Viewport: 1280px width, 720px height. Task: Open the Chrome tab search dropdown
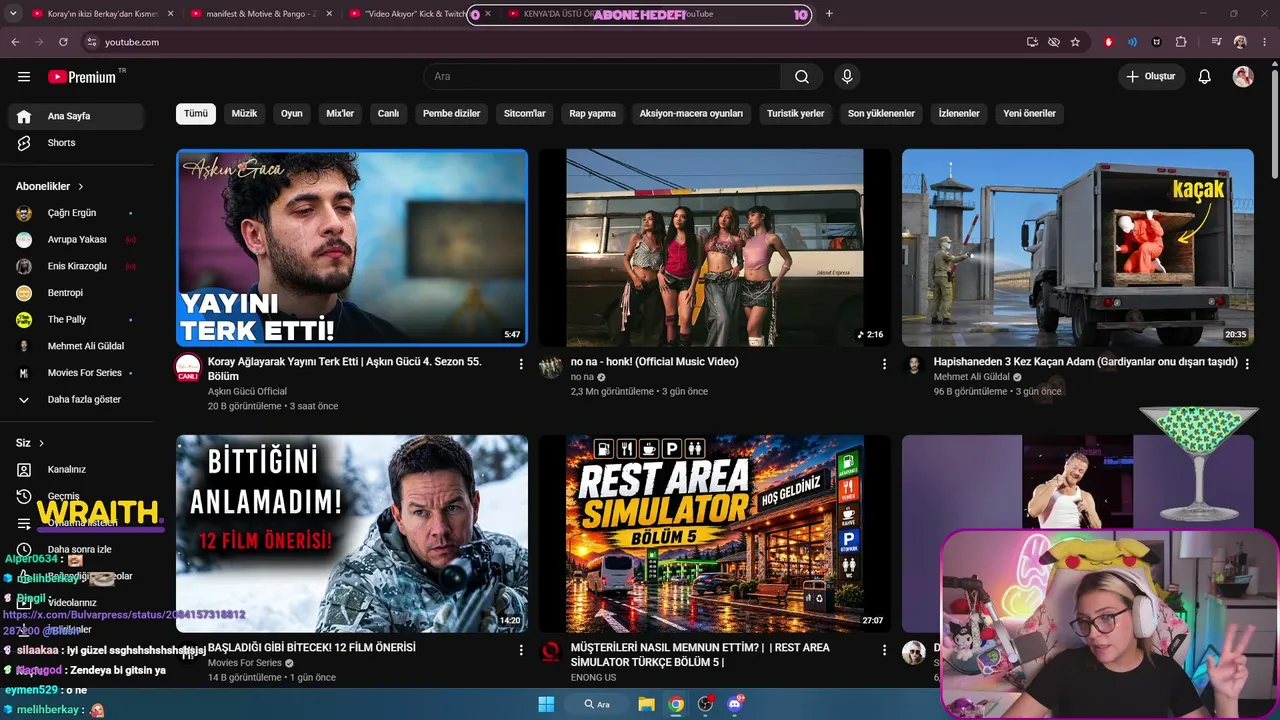tap(13, 14)
